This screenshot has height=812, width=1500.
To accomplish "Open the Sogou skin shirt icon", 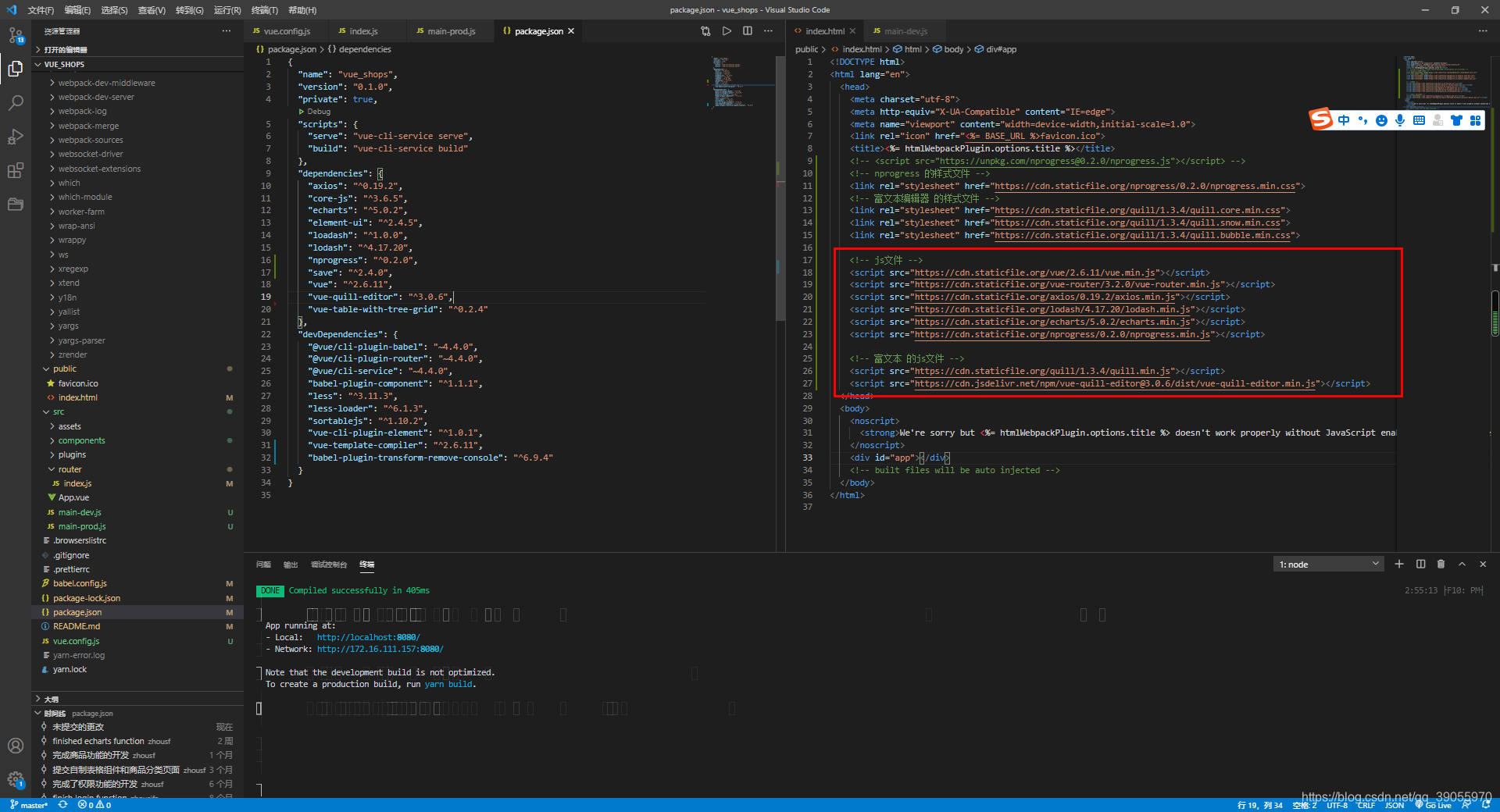I will 1456,120.
